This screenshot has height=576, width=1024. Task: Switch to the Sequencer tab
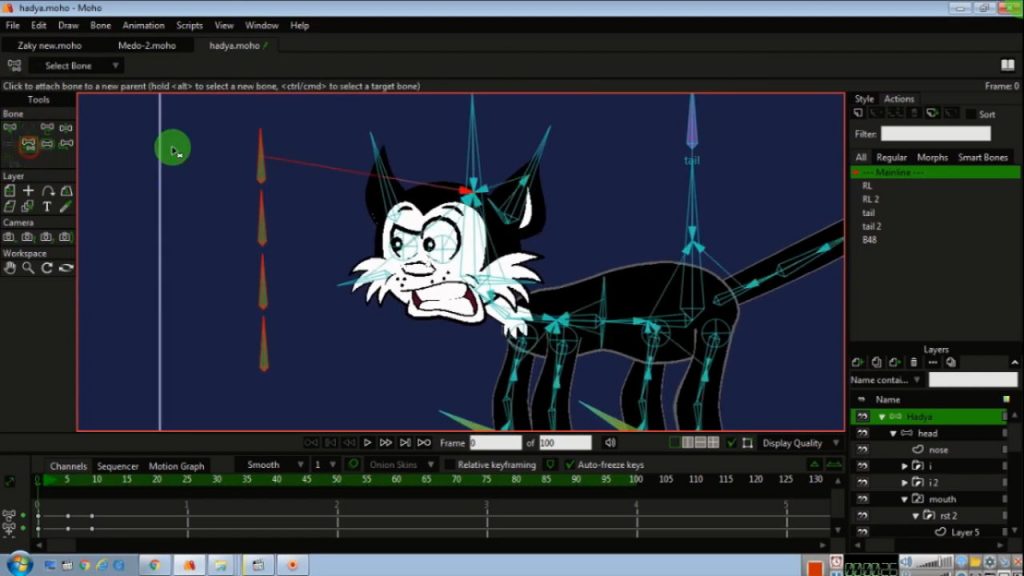pos(118,466)
